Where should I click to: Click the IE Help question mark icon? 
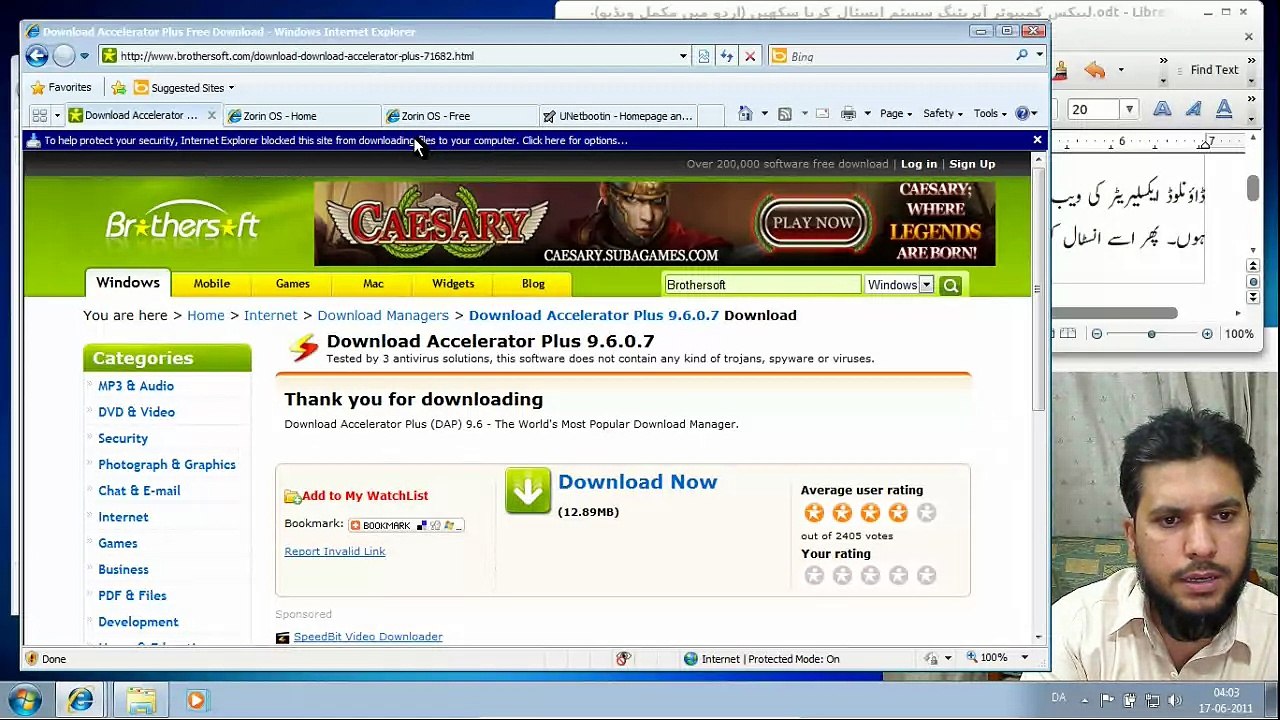coord(1022,114)
